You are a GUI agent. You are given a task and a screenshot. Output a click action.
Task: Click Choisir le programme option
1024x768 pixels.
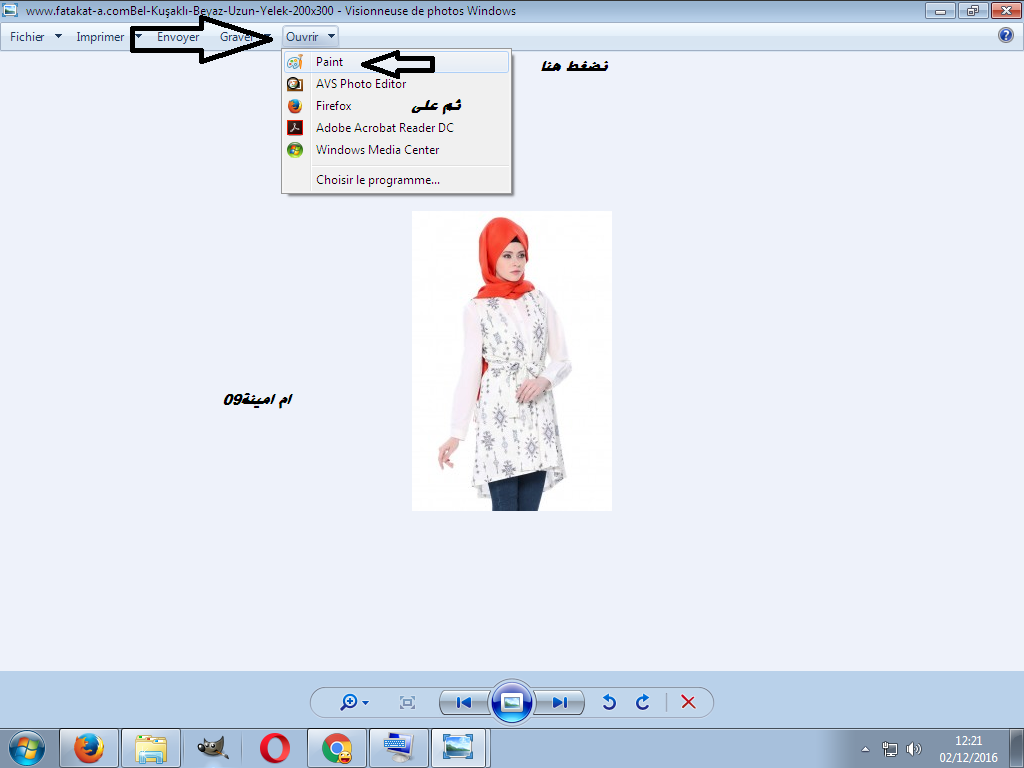(x=377, y=180)
